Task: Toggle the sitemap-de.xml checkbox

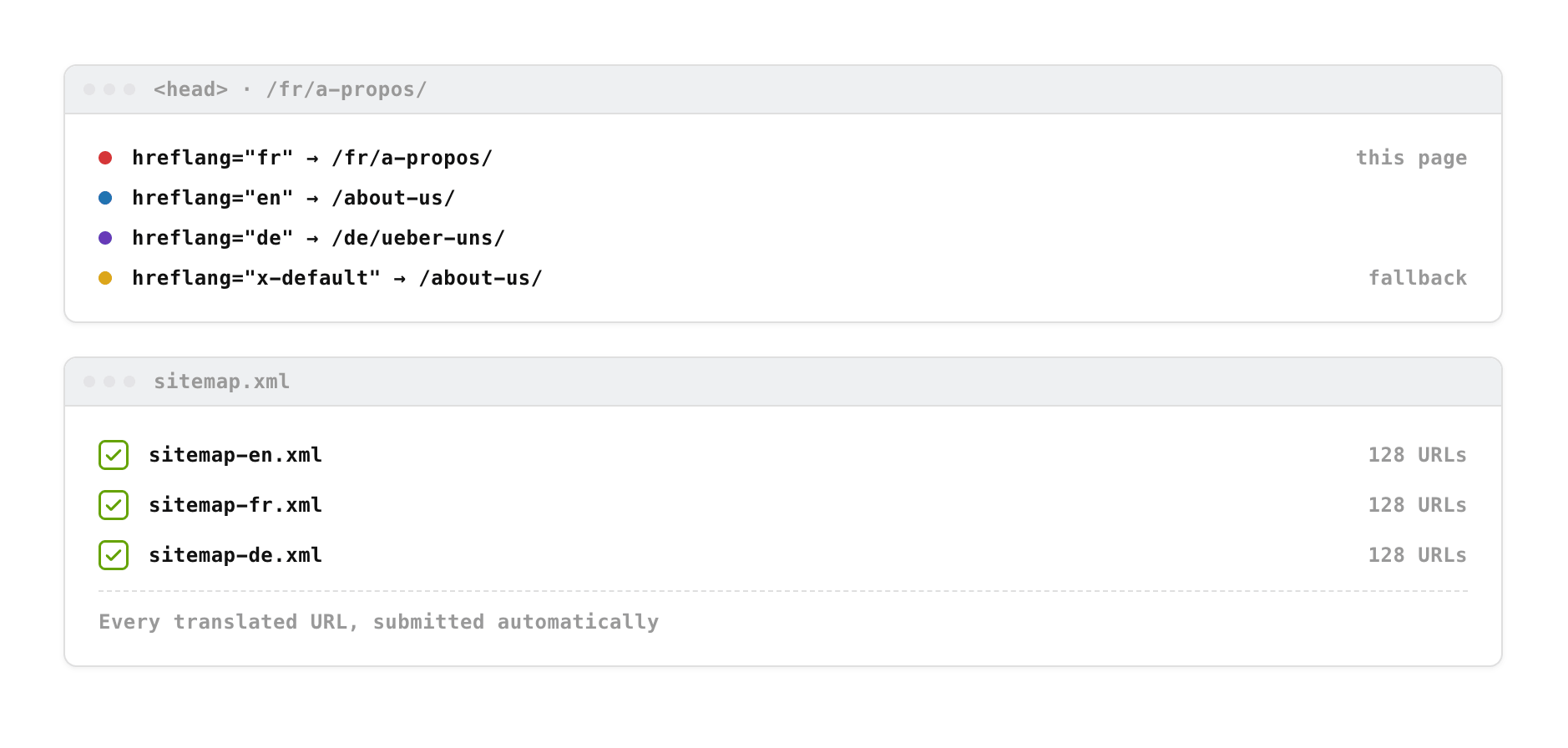Action: point(114,555)
